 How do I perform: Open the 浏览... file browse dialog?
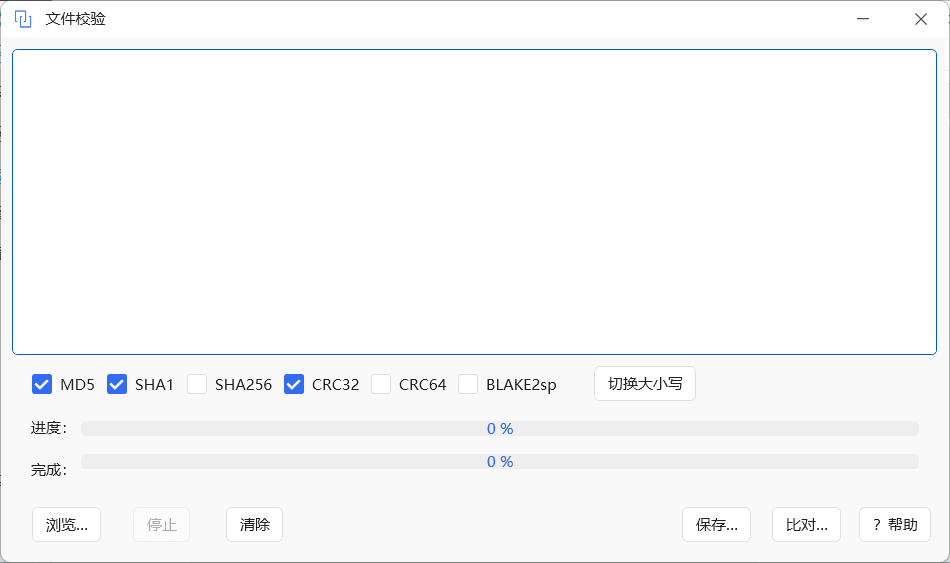(67, 524)
